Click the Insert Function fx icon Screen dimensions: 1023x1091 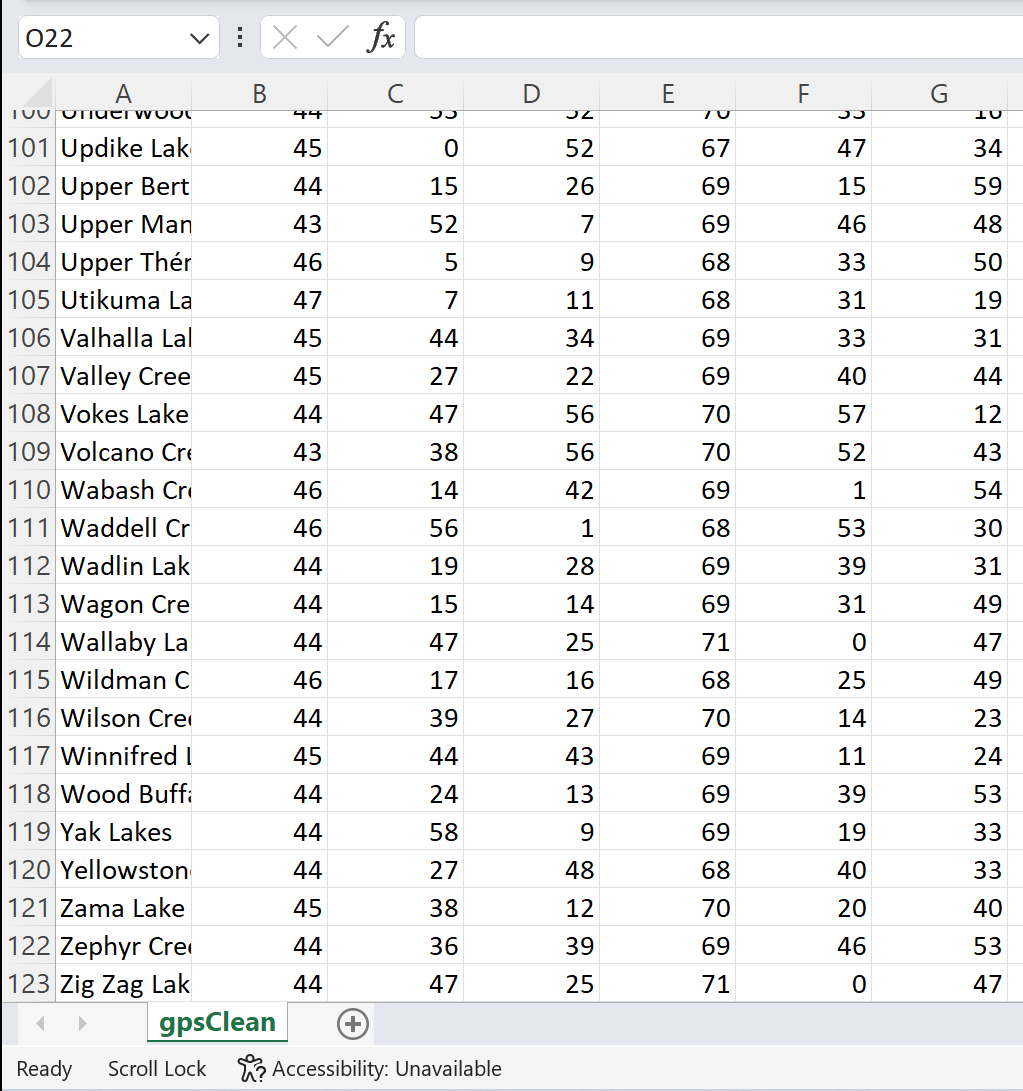pyautogui.click(x=381, y=38)
